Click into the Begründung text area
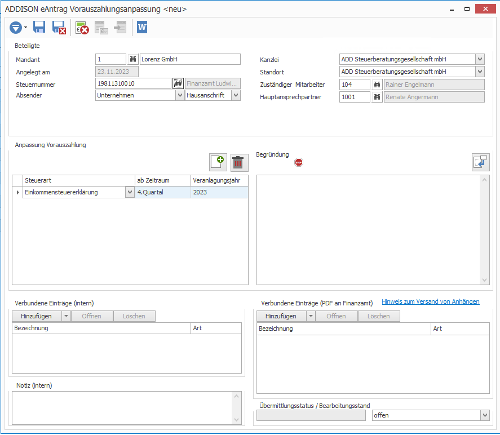The height and width of the screenshot is (435, 500). click(x=368, y=230)
